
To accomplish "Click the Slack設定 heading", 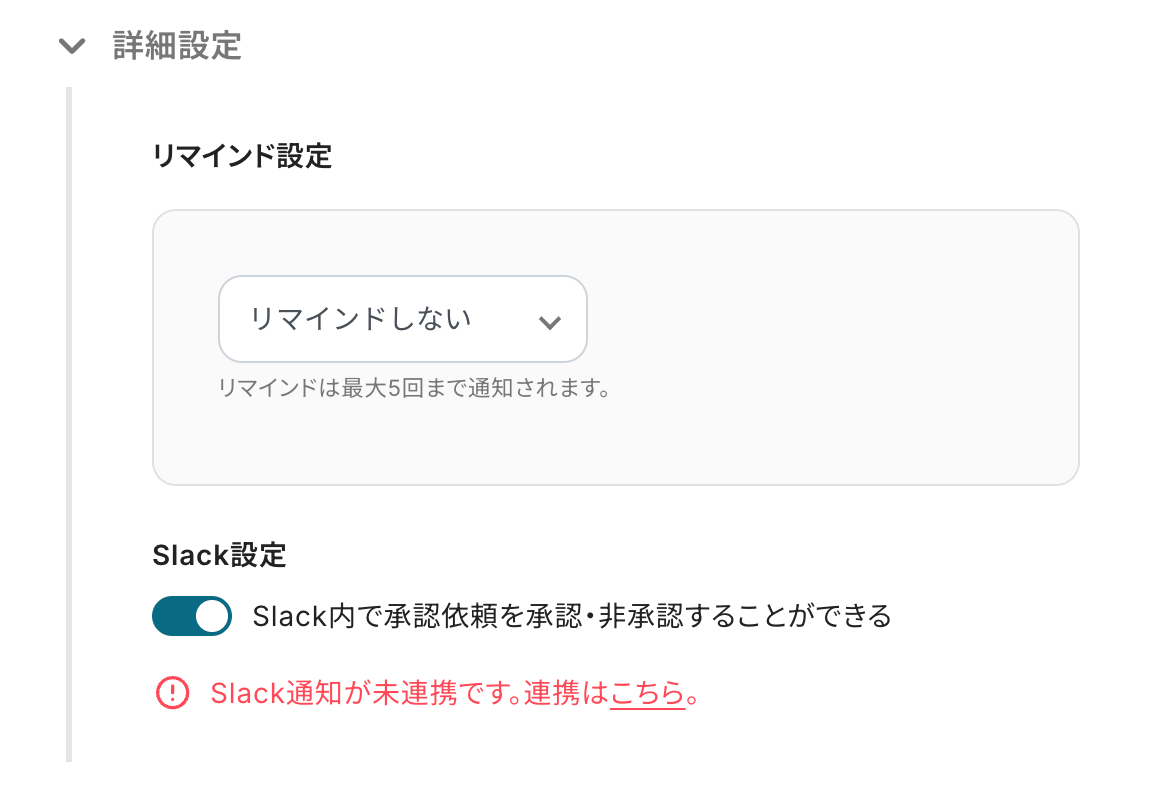I will (219, 556).
